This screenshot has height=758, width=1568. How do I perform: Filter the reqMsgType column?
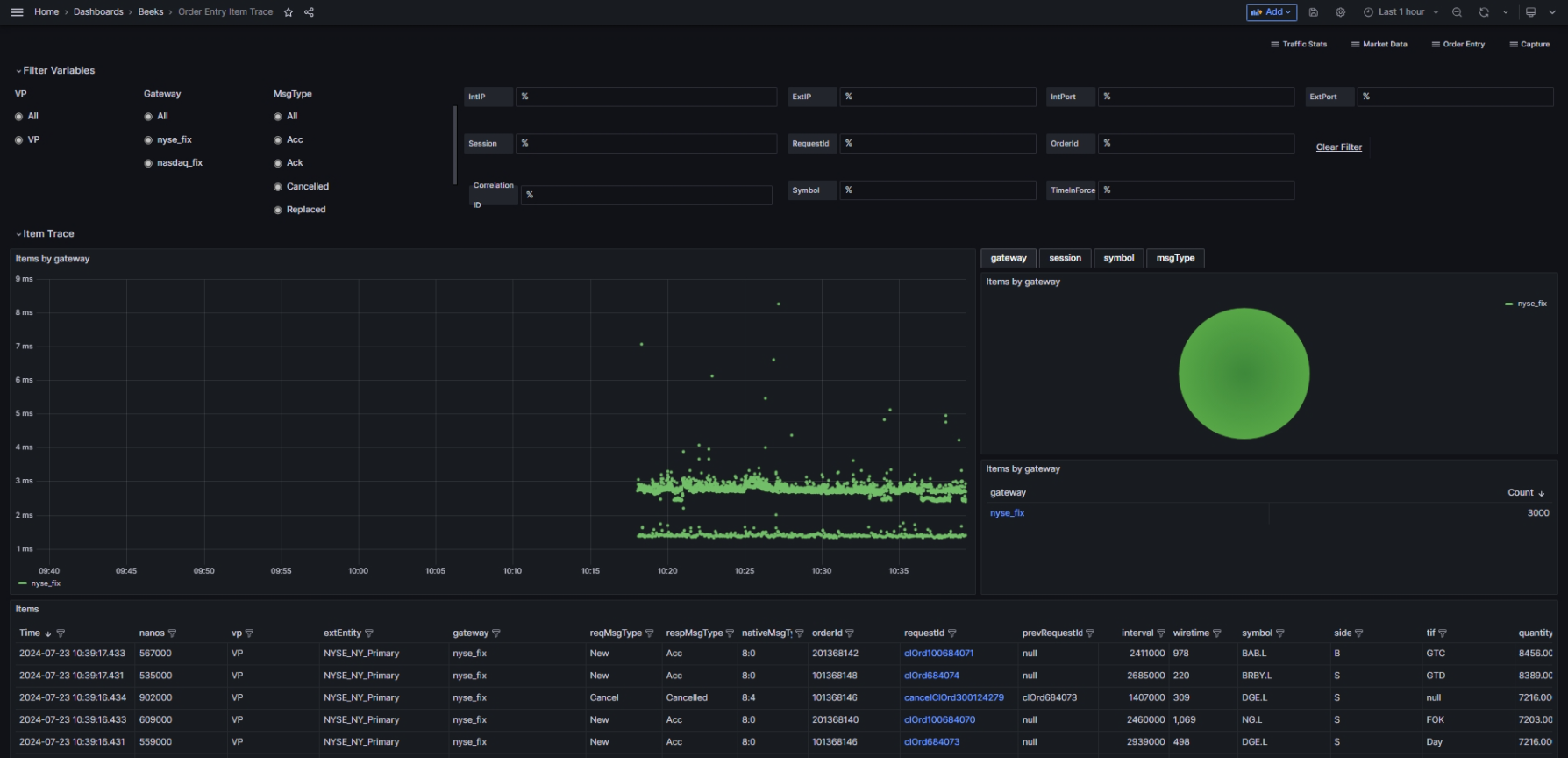point(649,633)
